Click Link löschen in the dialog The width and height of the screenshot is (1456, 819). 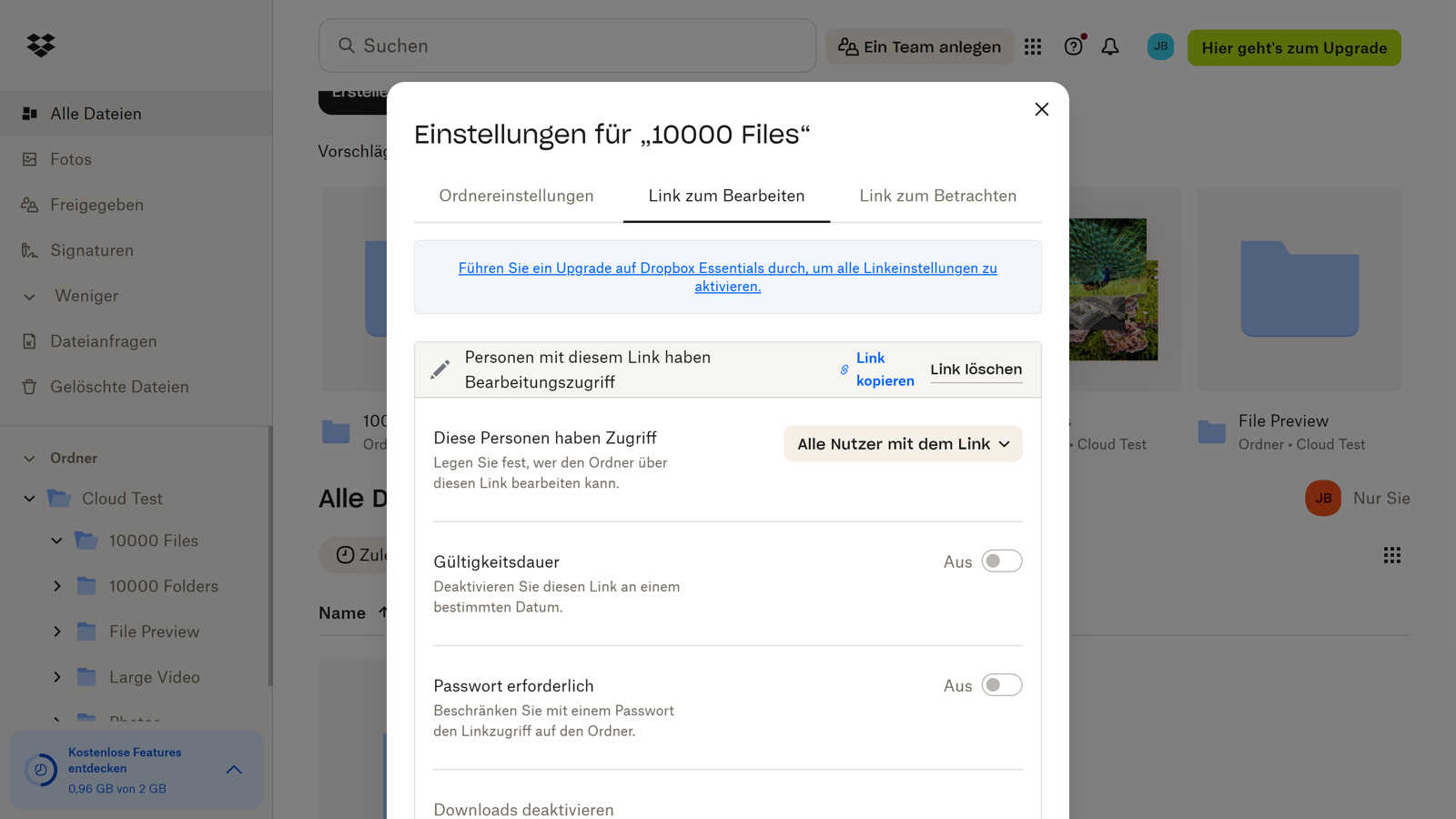pyautogui.click(x=976, y=369)
